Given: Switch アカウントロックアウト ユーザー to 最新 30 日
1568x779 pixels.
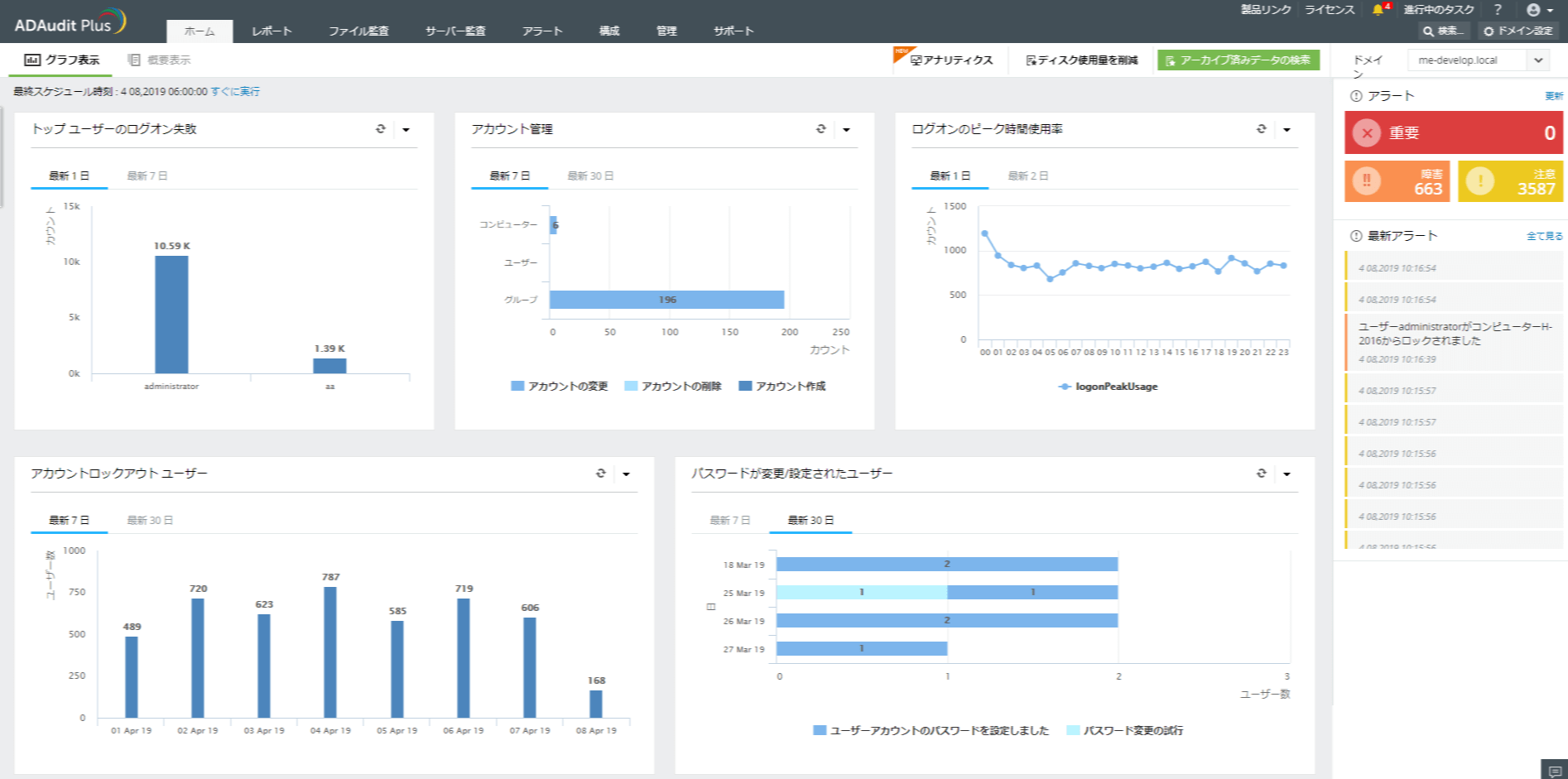Looking at the screenshot, I should tap(151, 520).
